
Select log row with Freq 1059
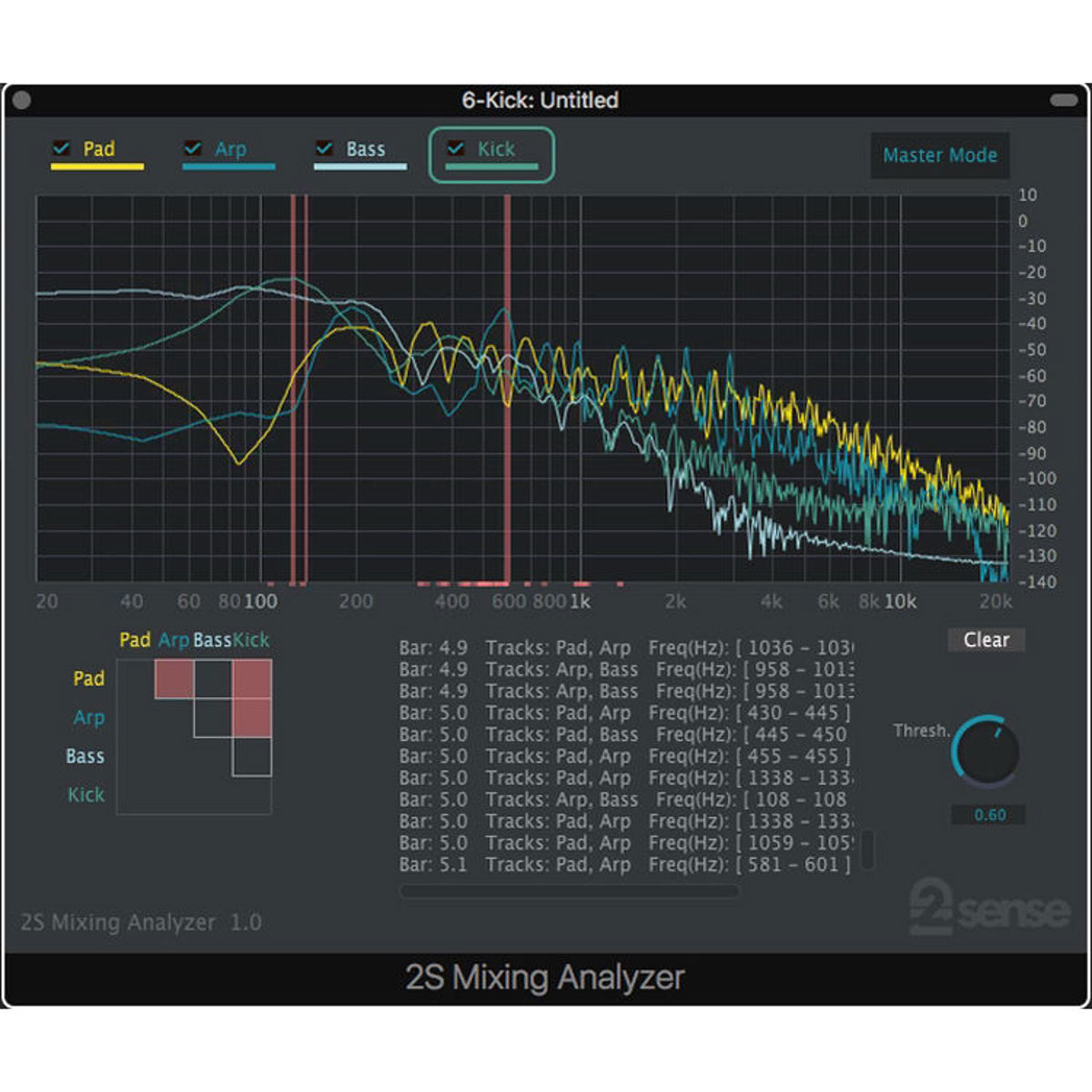pyautogui.click(x=625, y=843)
